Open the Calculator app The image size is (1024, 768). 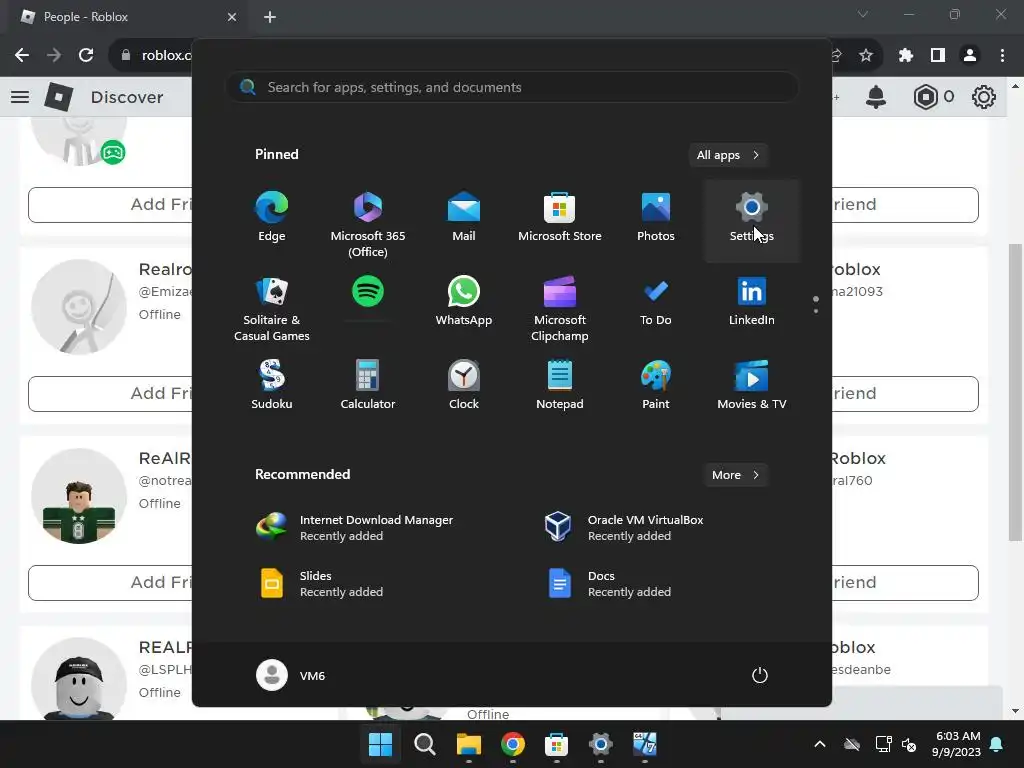[368, 387]
